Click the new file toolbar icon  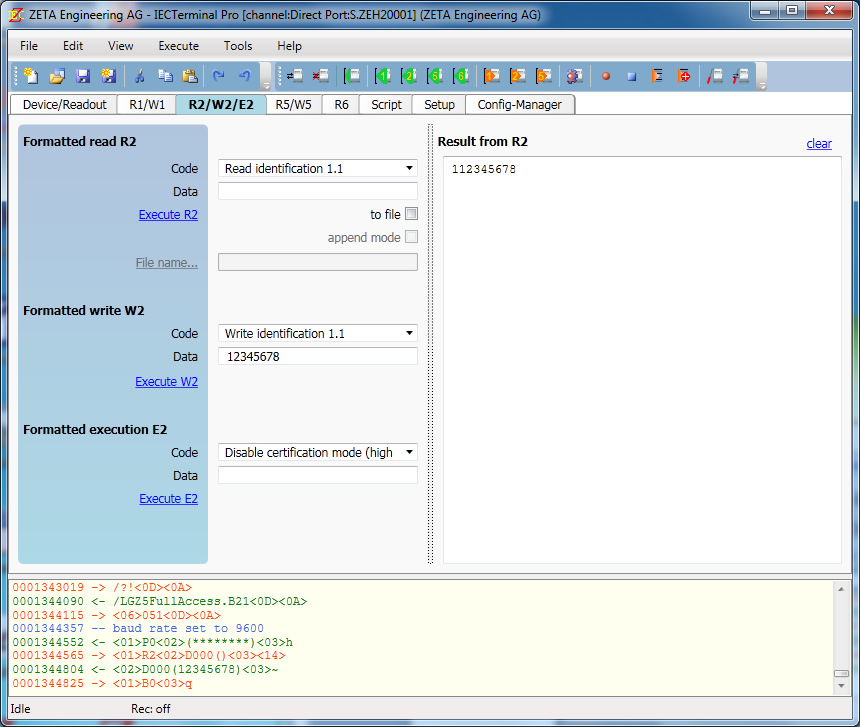(x=31, y=76)
